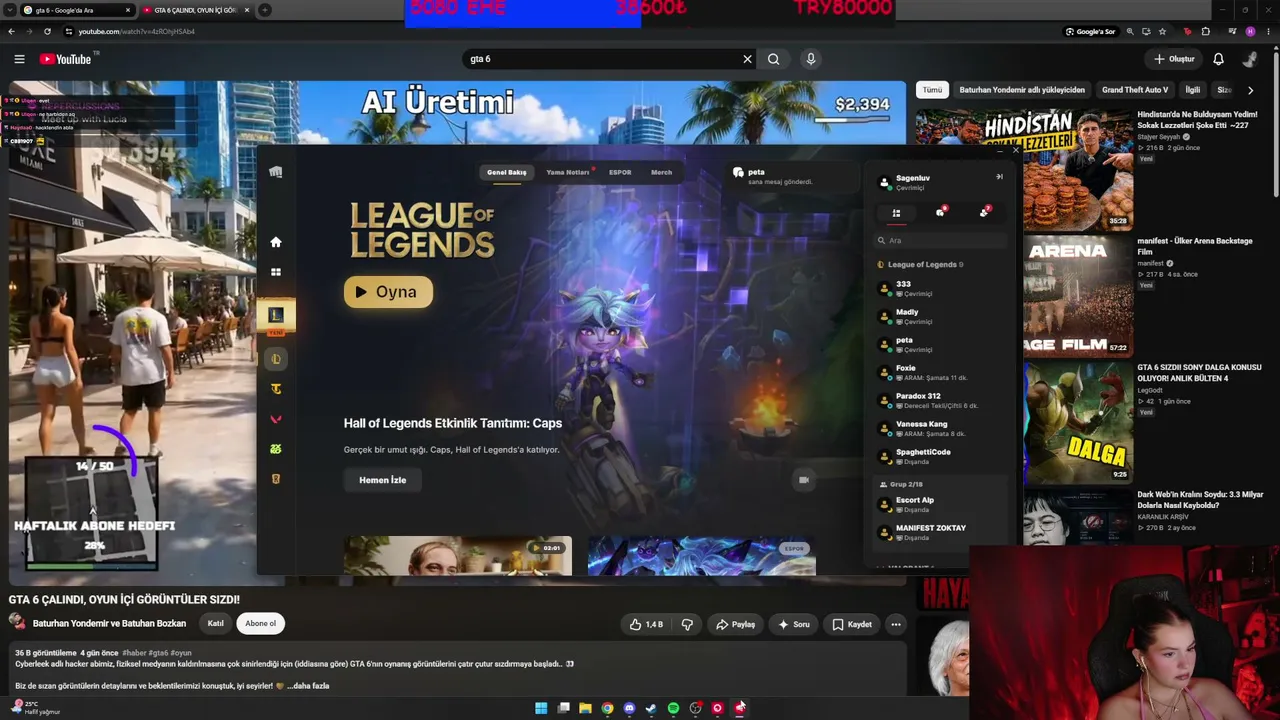Click the video camera icon on the banner
The height and width of the screenshot is (720, 1280).
803,480
